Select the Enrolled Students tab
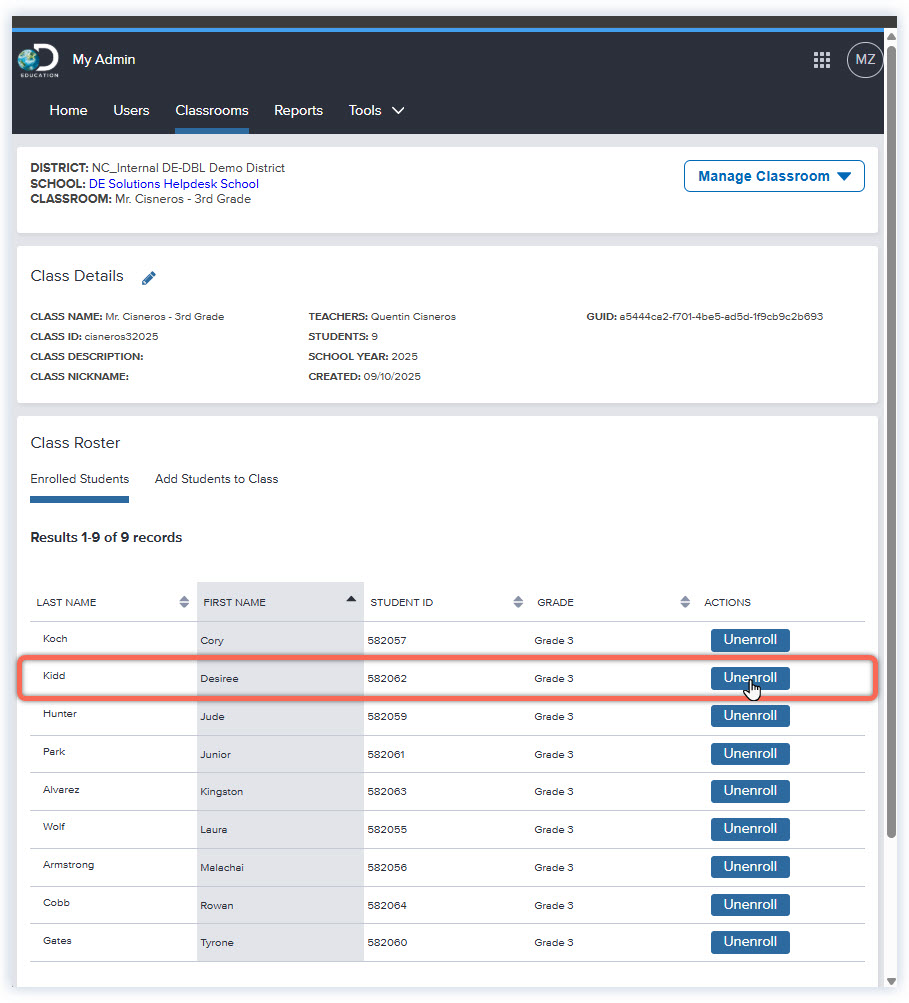Screen dimensions: 909x1003 click(x=79, y=479)
